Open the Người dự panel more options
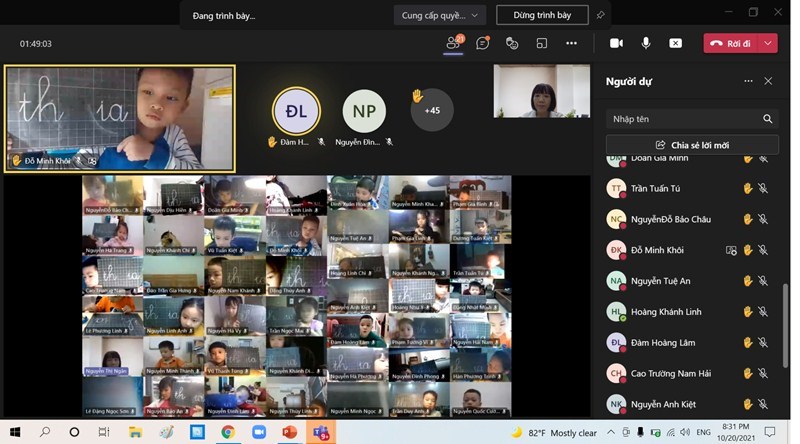The height and width of the screenshot is (444, 800). 748,81
